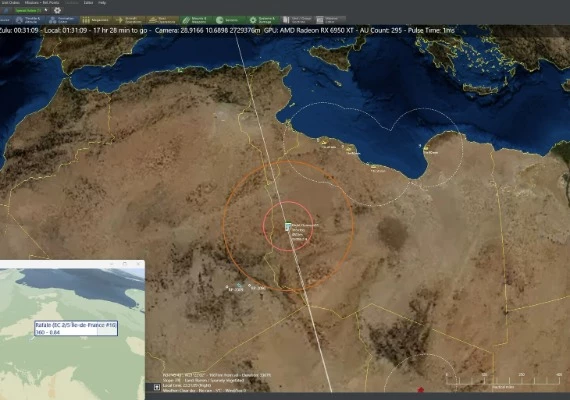Click the Throttle & Altitude button
This screenshot has height=400, width=570.
tap(28, 20)
